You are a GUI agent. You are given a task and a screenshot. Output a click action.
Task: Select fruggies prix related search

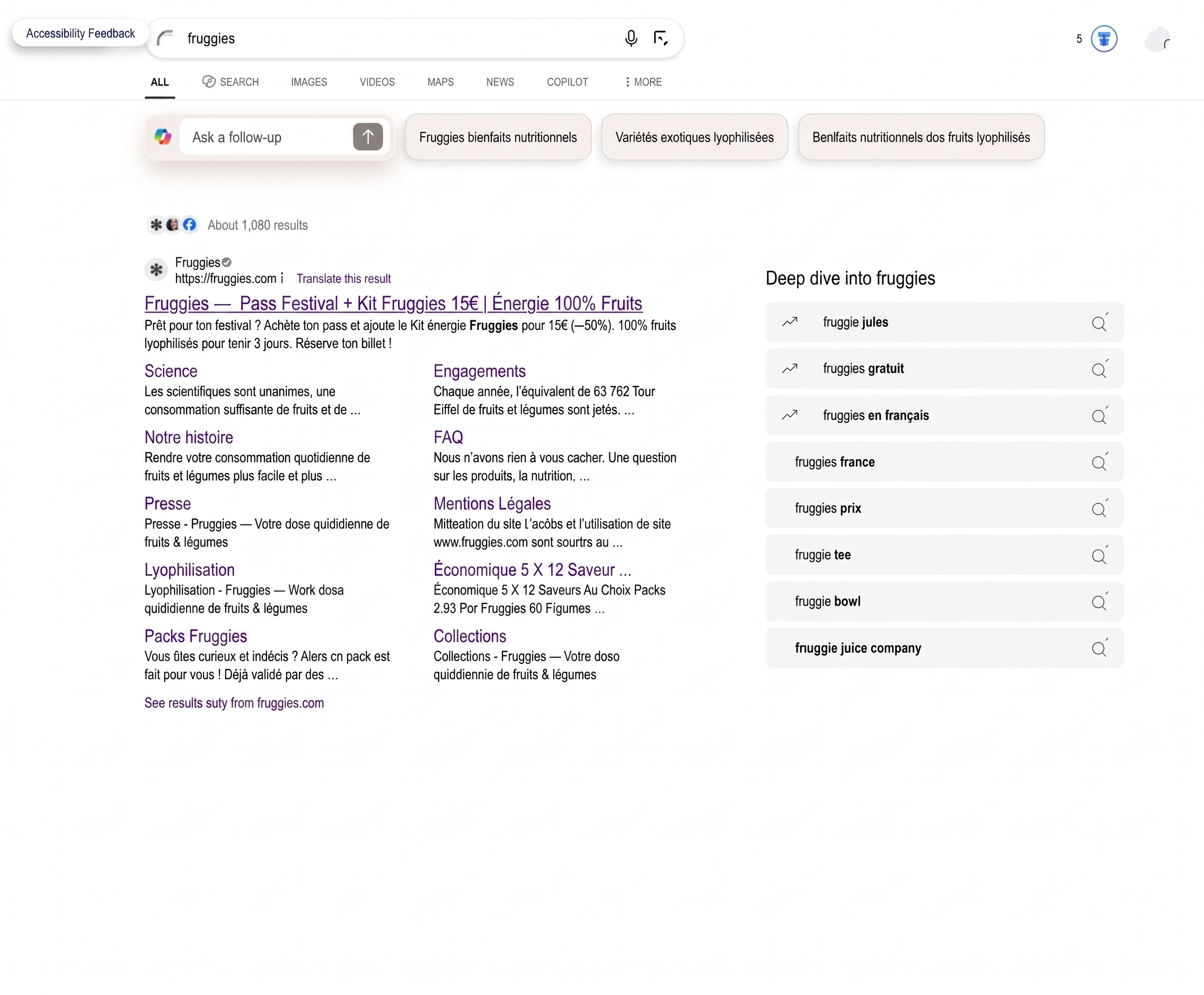tap(944, 509)
